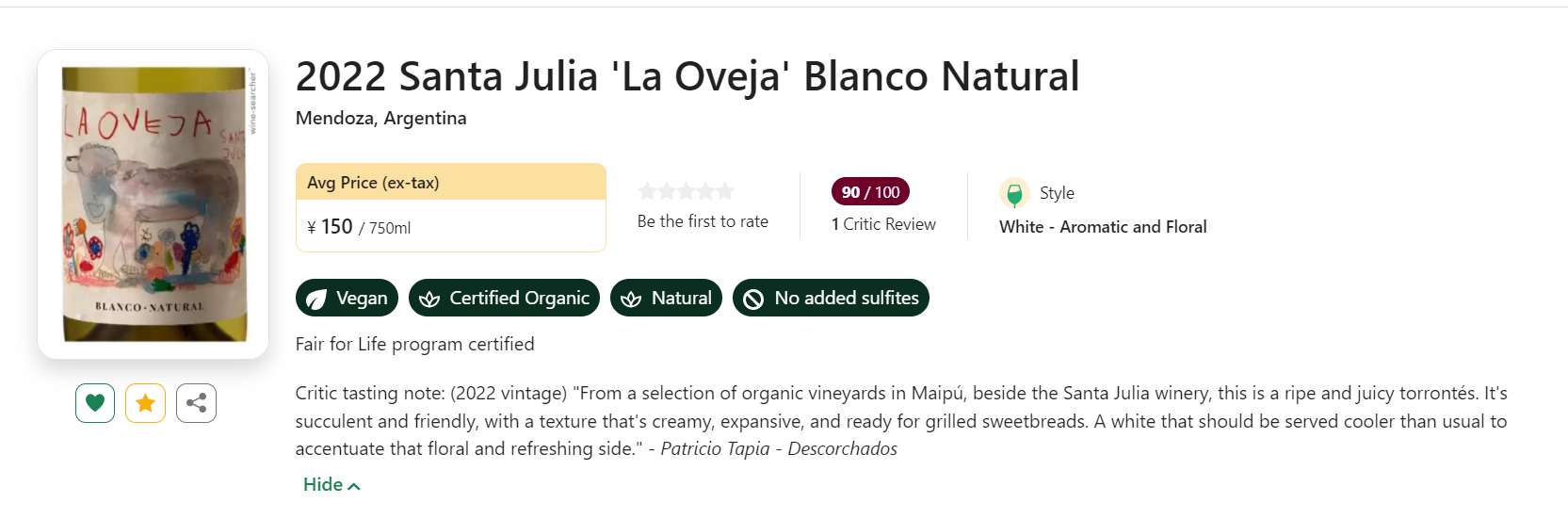Click the yellow star icon
Screen dimensions: 1568x519
click(x=145, y=403)
